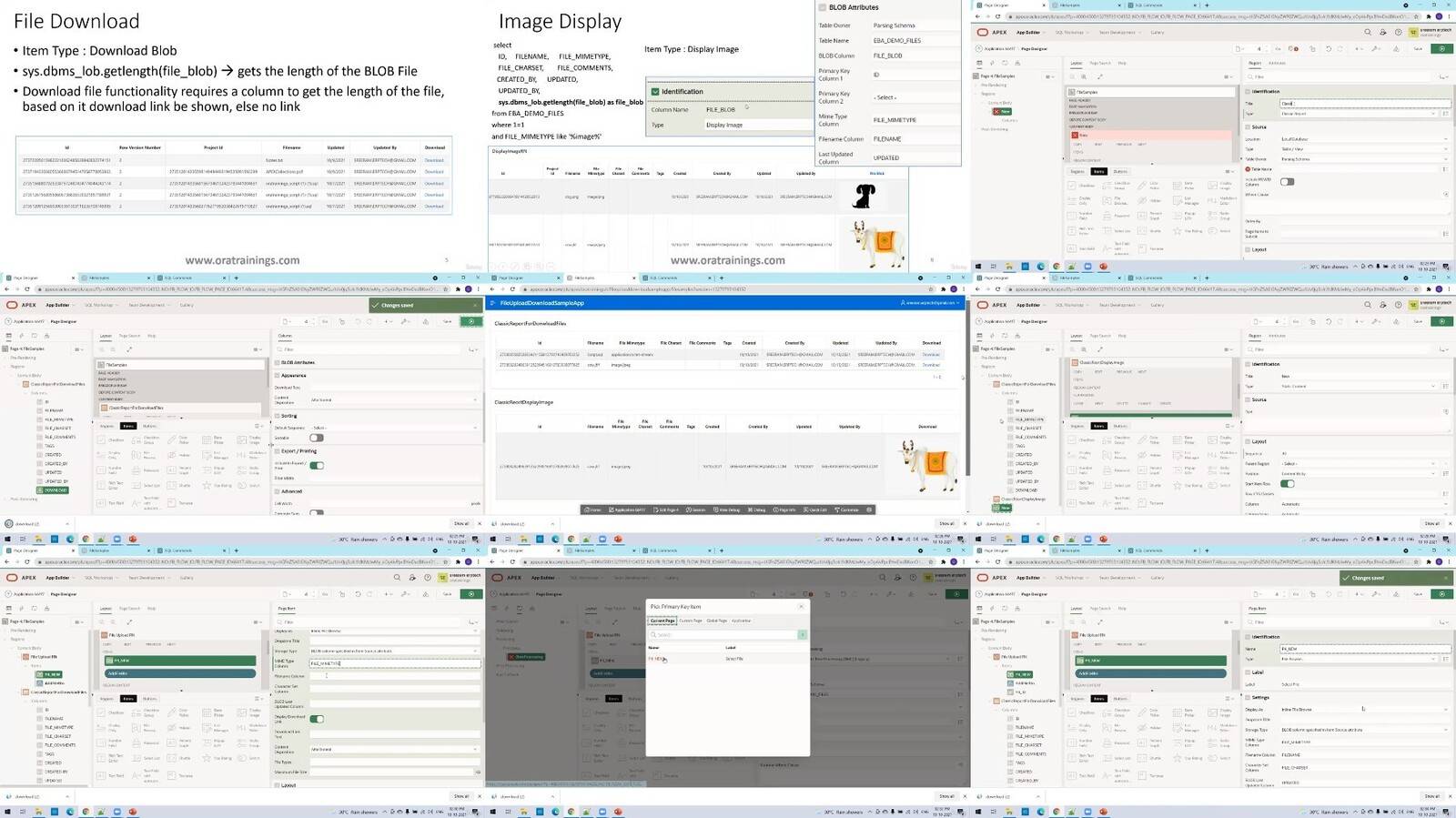
Task: Open Attributes tab in Include ROWID frame
Action: click(1278, 63)
